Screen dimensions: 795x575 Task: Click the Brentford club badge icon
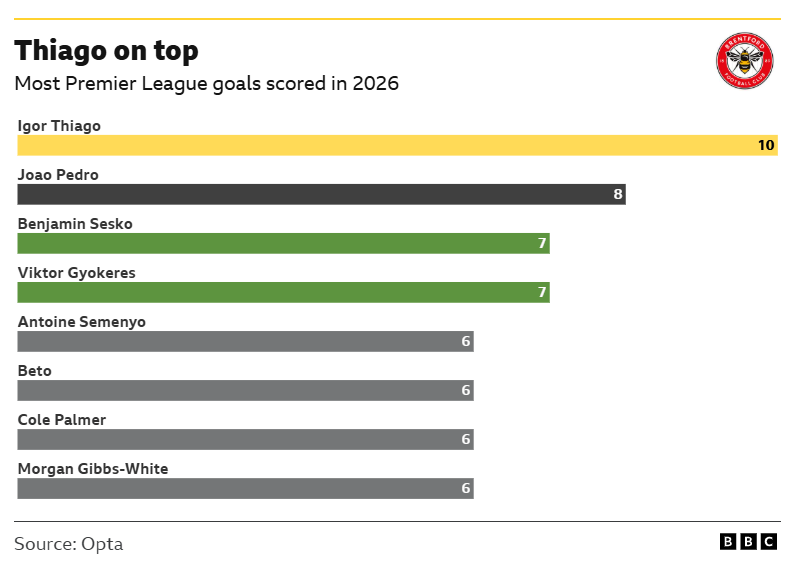coord(744,60)
